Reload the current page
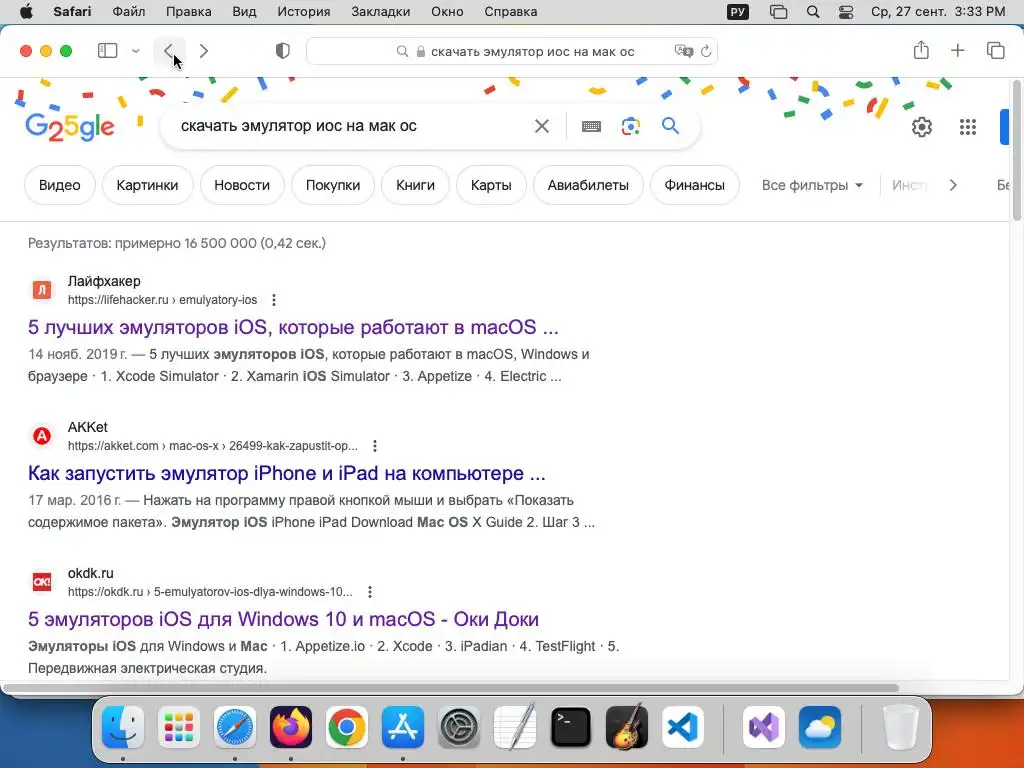This screenshot has width=1024, height=768. (x=706, y=51)
